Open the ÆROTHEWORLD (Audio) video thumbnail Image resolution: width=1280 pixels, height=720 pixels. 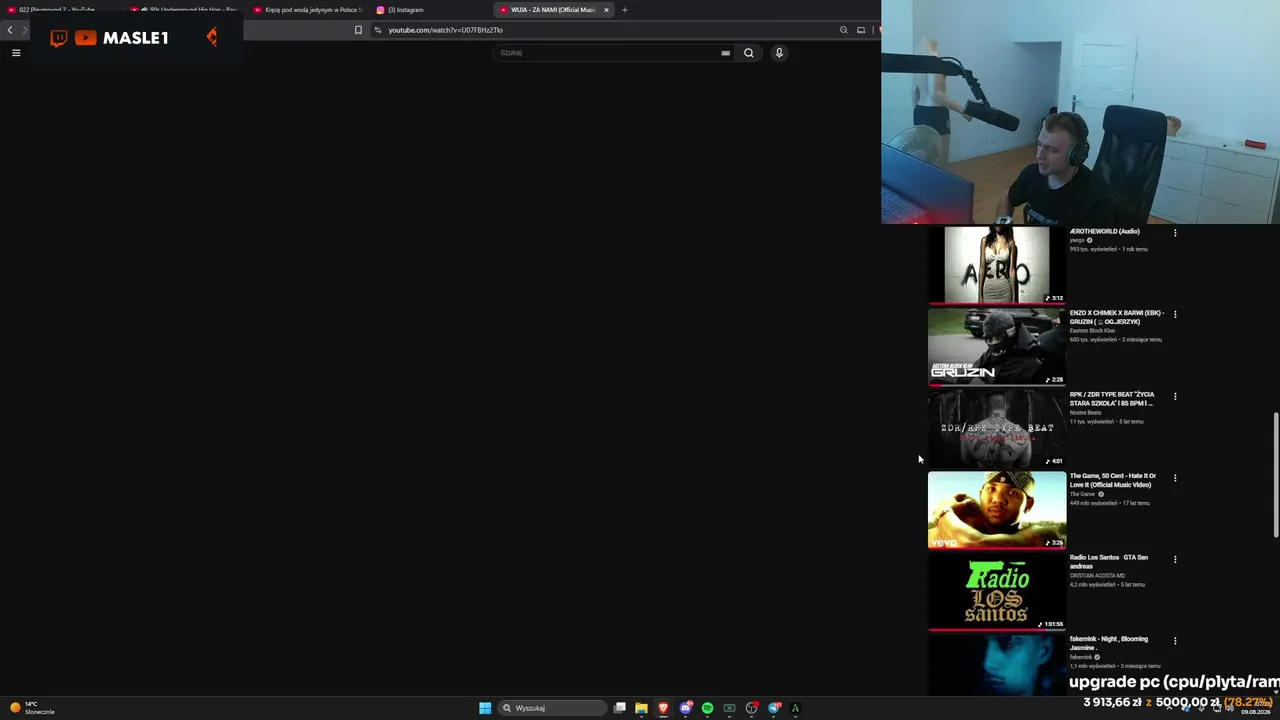tap(997, 265)
